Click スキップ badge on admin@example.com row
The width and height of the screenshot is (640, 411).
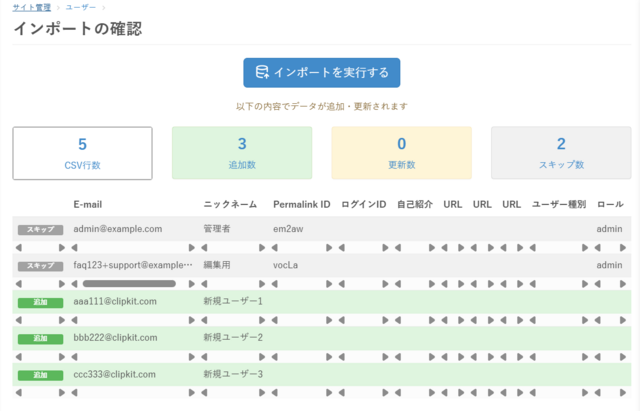40,230
